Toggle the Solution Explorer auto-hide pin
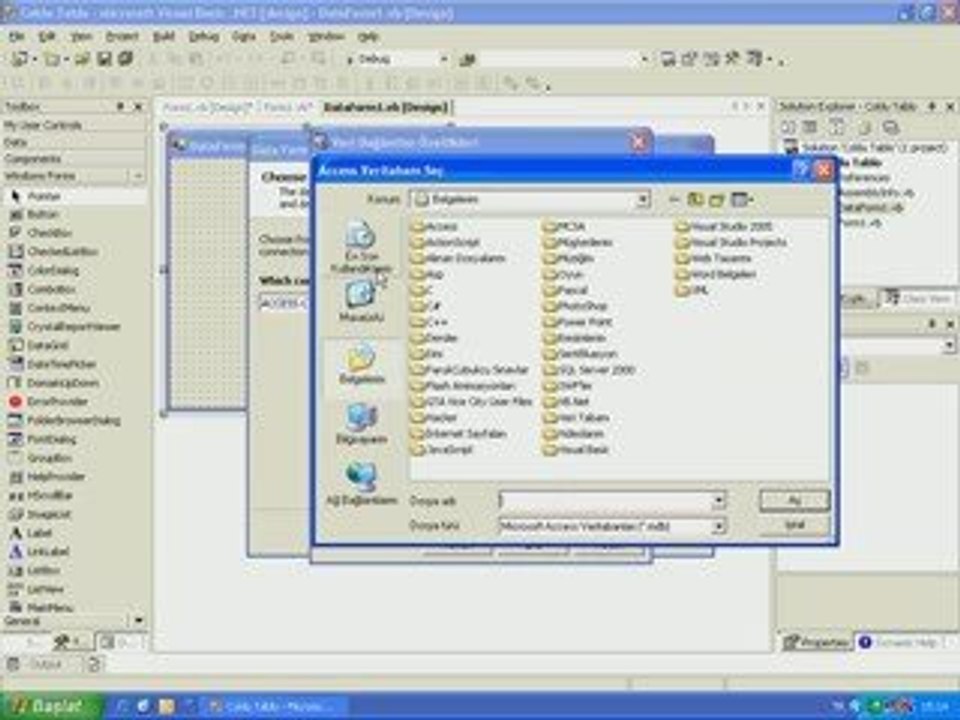This screenshot has height=720, width=960. click(932, 107)
